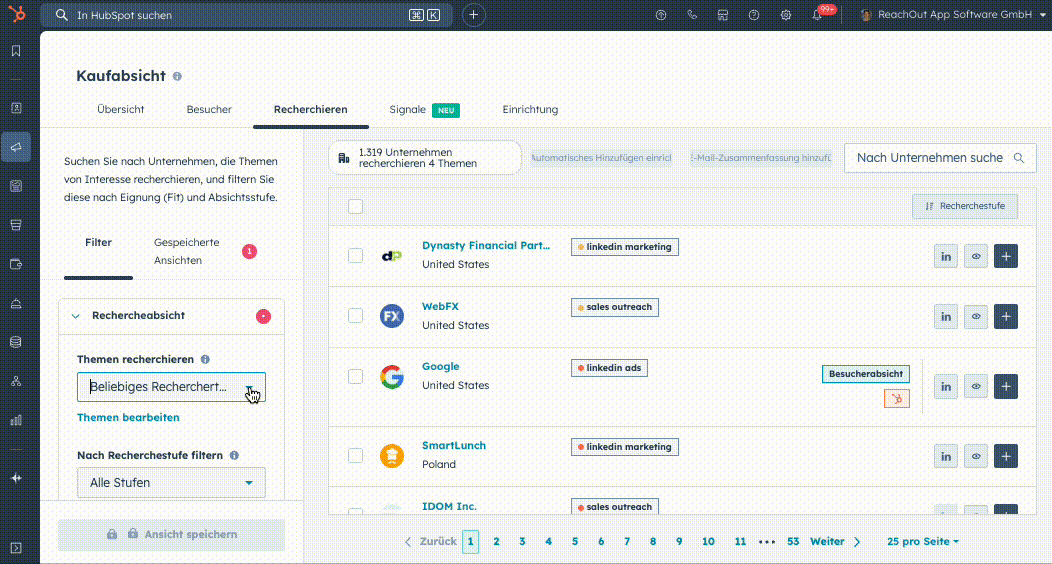Switch to the Besucher tab
The image size is (1052, 564).
click(x=209, y=110)
